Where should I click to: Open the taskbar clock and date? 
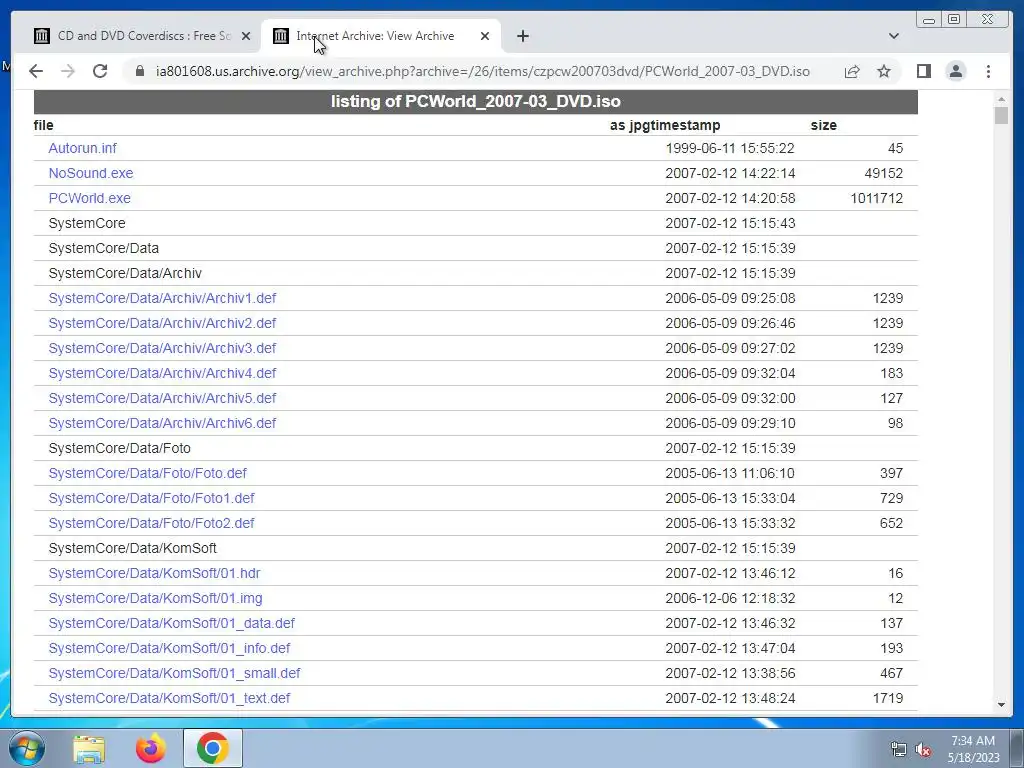click(973, 749)
